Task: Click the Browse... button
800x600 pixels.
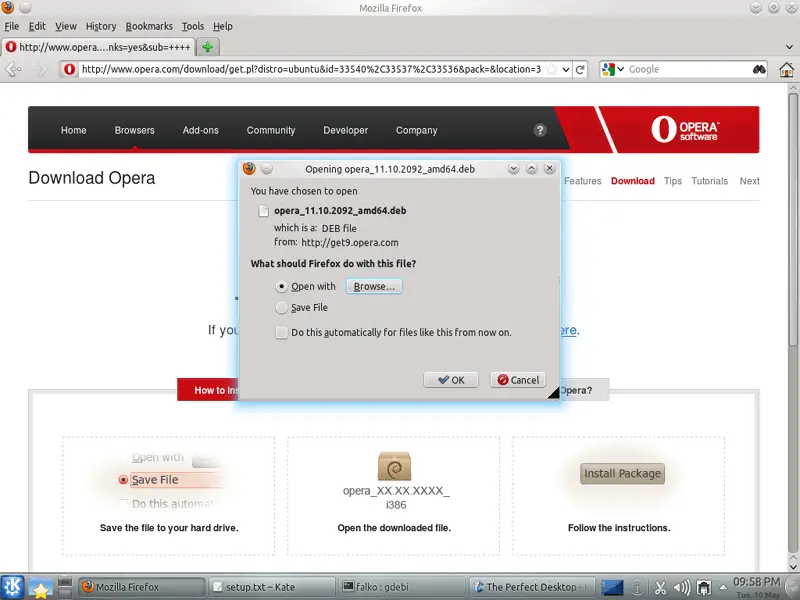Action: 374,286
